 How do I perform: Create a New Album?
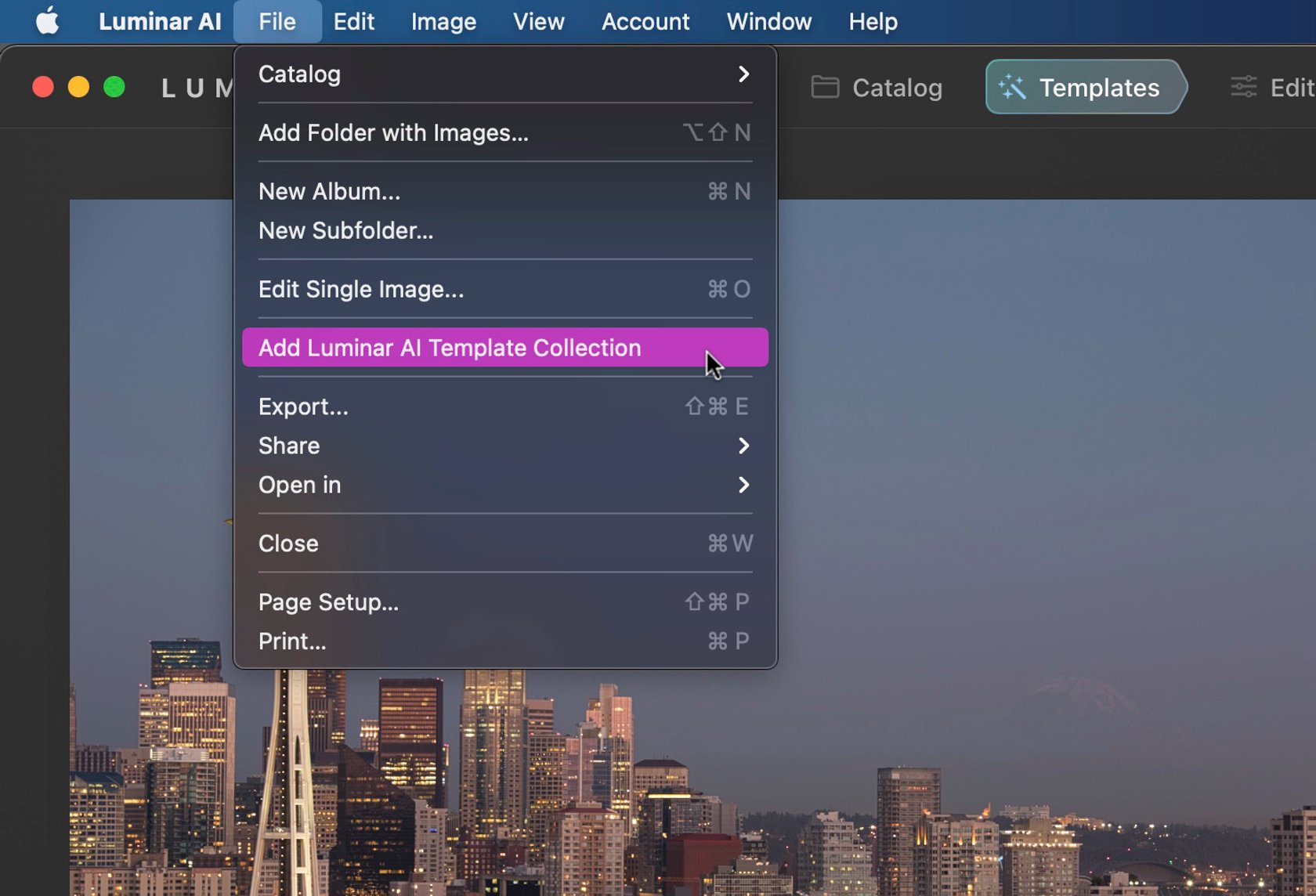click(x=329, y=191)
